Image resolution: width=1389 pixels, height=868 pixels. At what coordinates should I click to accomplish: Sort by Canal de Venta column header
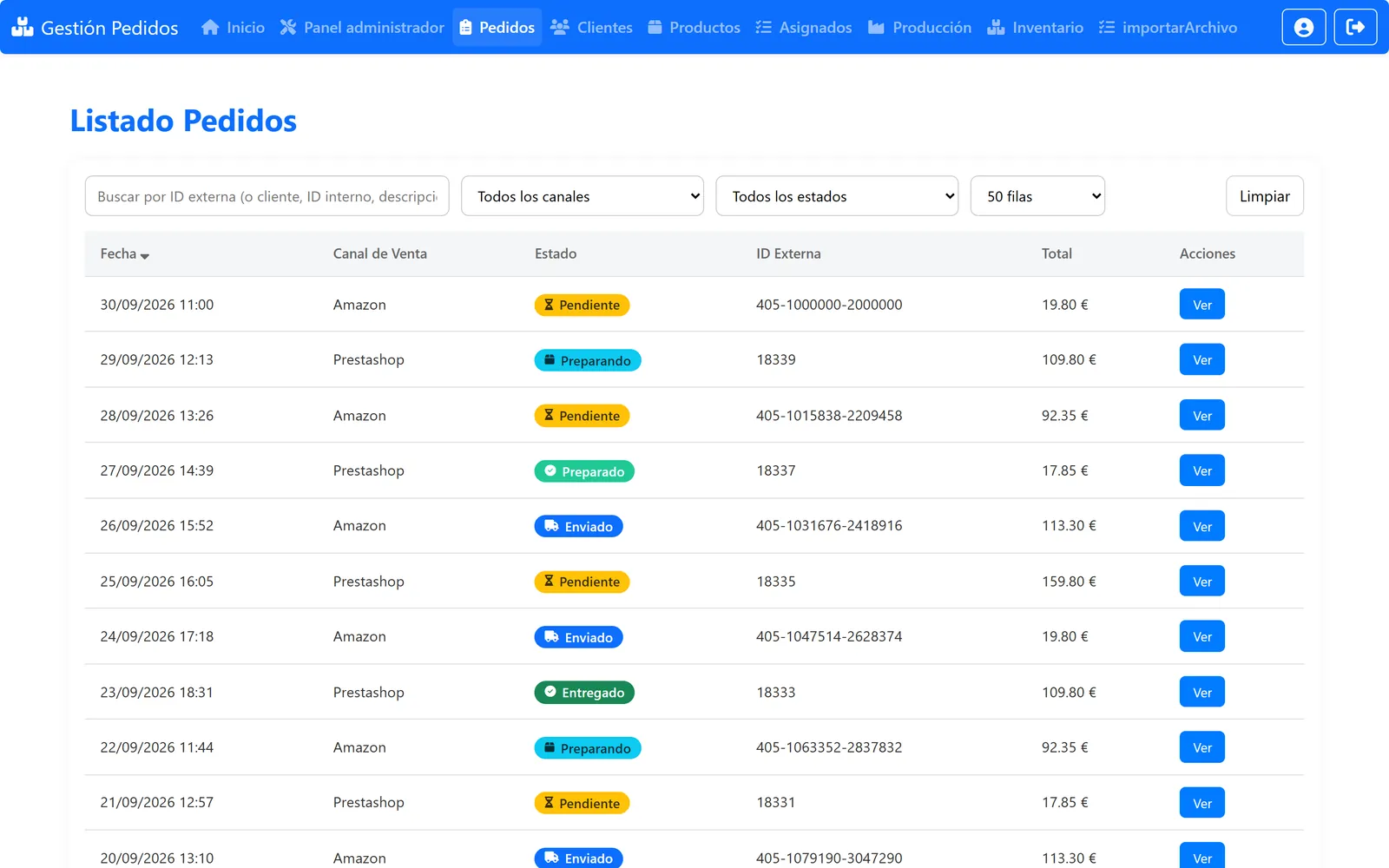coord(379,253)
